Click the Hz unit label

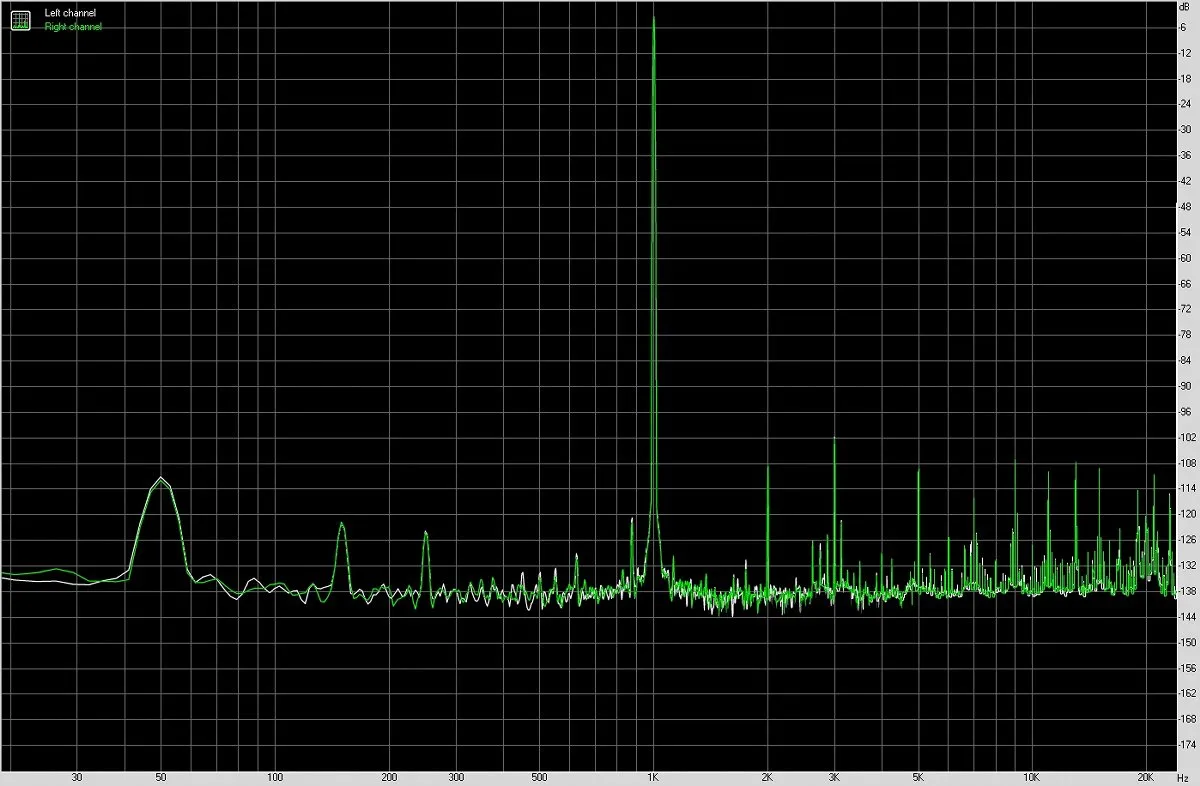[1183, 777]
